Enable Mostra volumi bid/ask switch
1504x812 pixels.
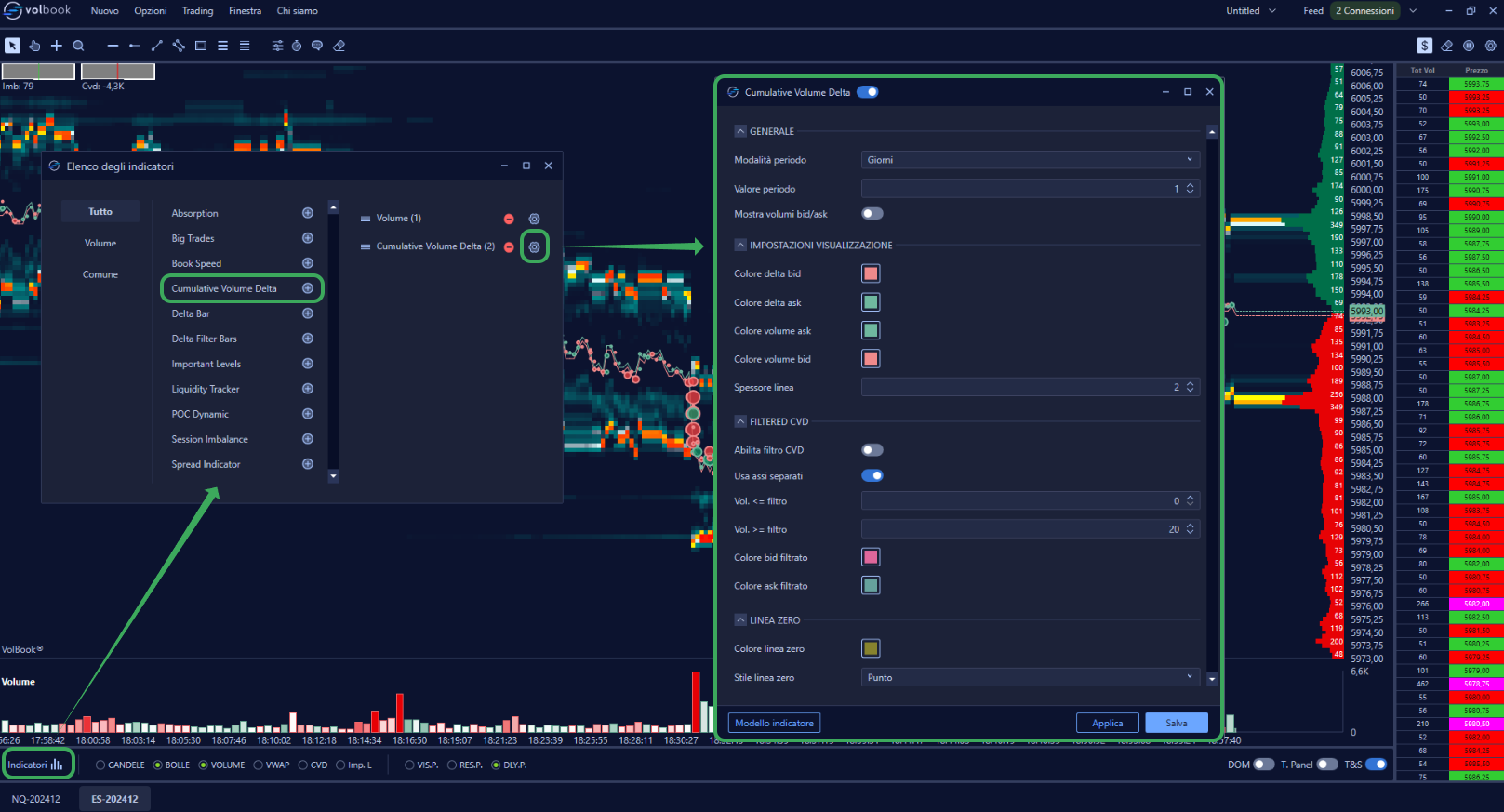(872, 214)
